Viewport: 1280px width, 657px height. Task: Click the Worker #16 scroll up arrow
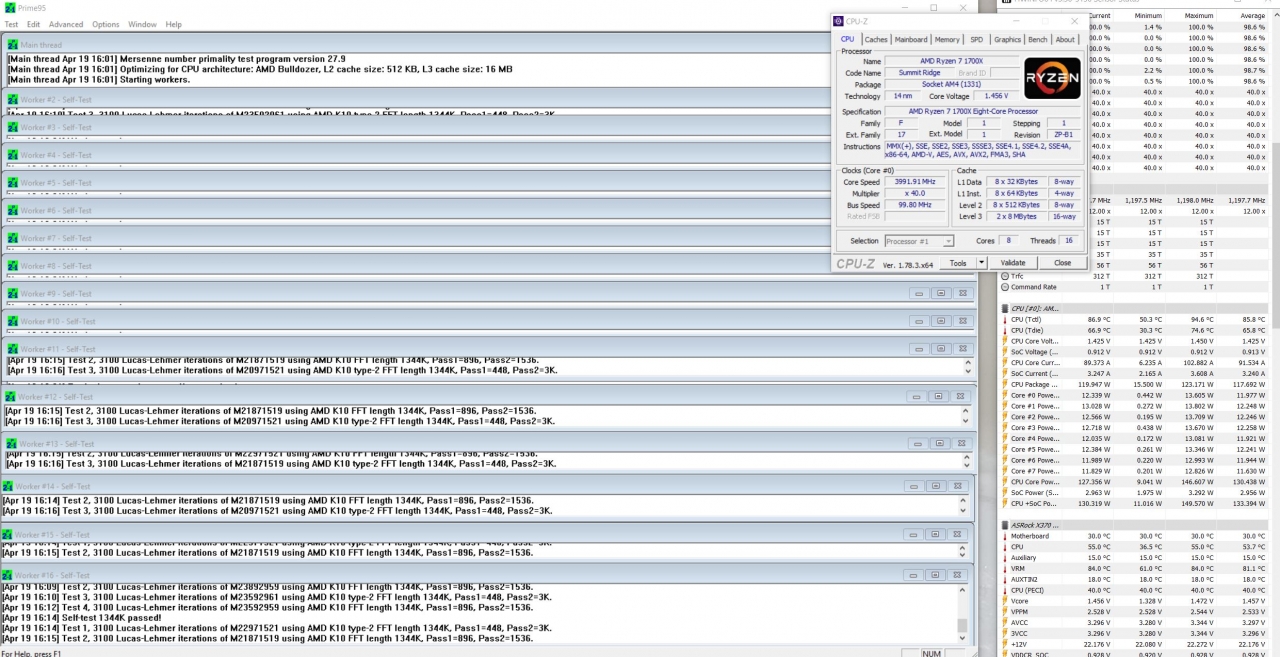pyautogui.click(x=964, y=589)
